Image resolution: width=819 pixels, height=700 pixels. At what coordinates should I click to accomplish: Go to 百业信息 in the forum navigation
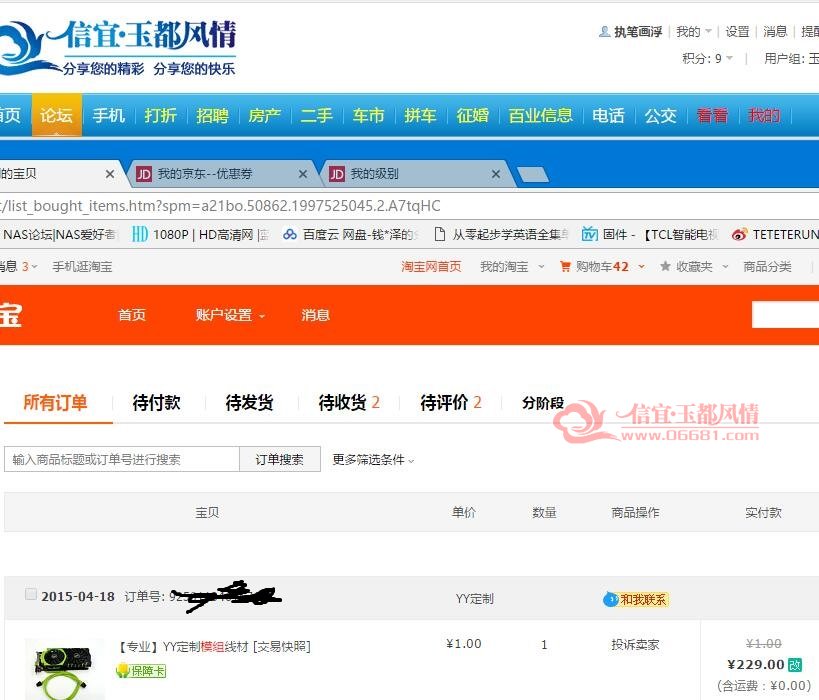coord(541,115)
